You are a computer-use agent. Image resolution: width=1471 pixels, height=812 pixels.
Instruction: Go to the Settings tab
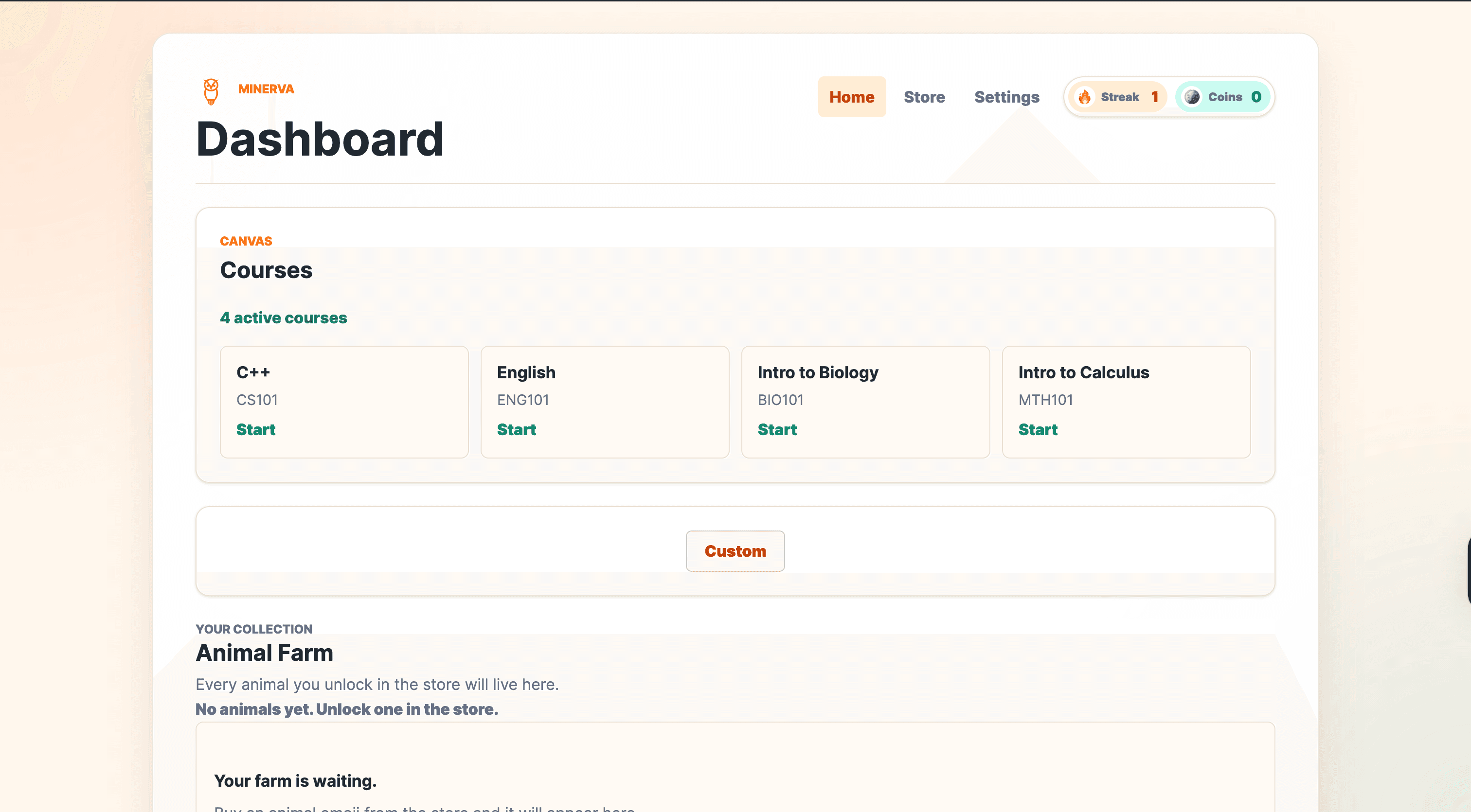1007,97
